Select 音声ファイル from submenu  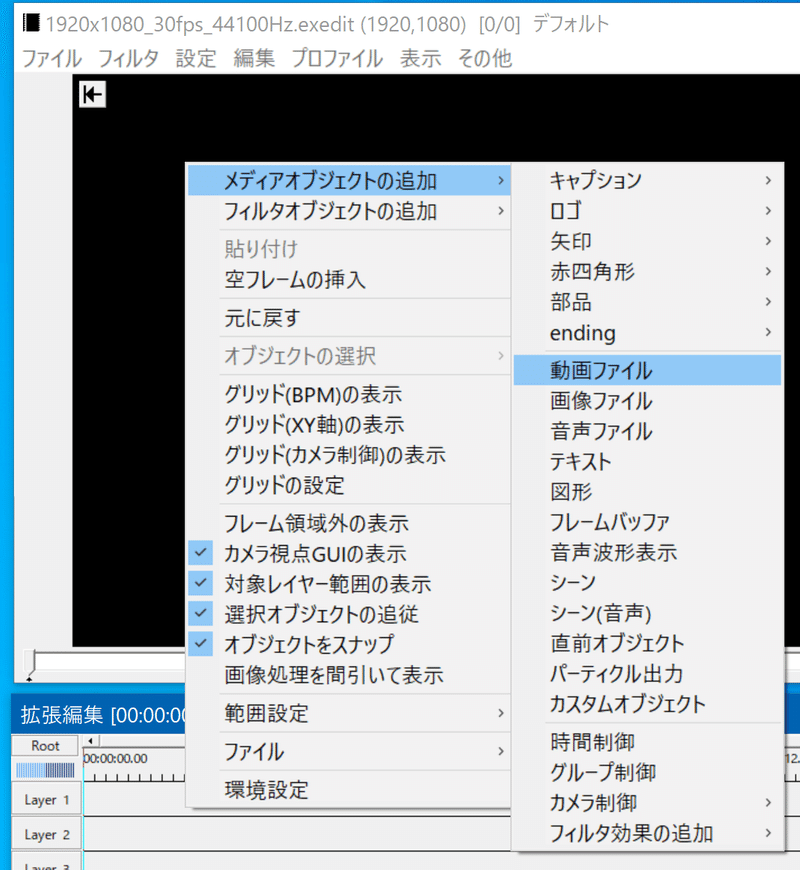point(647,431)
